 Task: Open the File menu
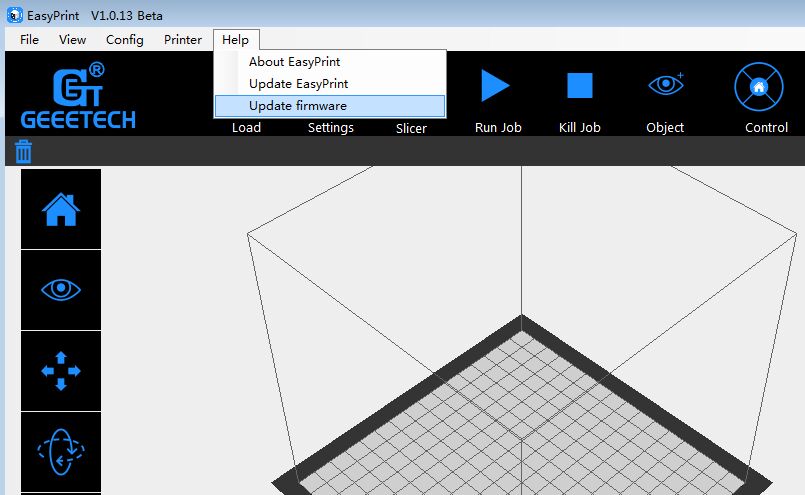[30, 40]
